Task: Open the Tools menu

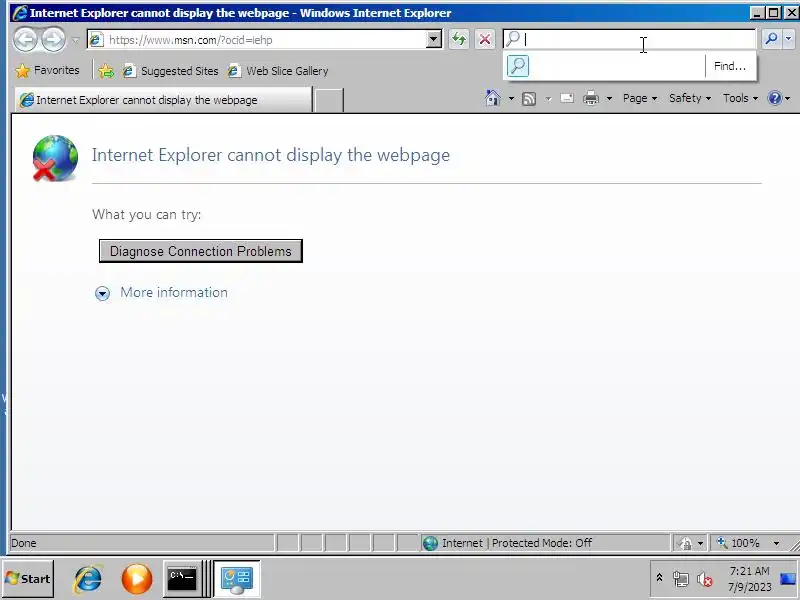Action: coord(740,98)
